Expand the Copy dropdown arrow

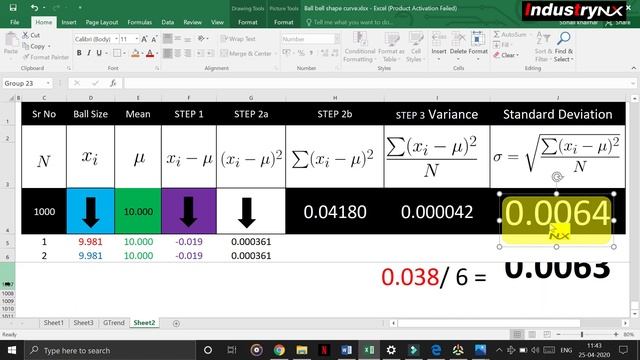(x=49, y=47)
